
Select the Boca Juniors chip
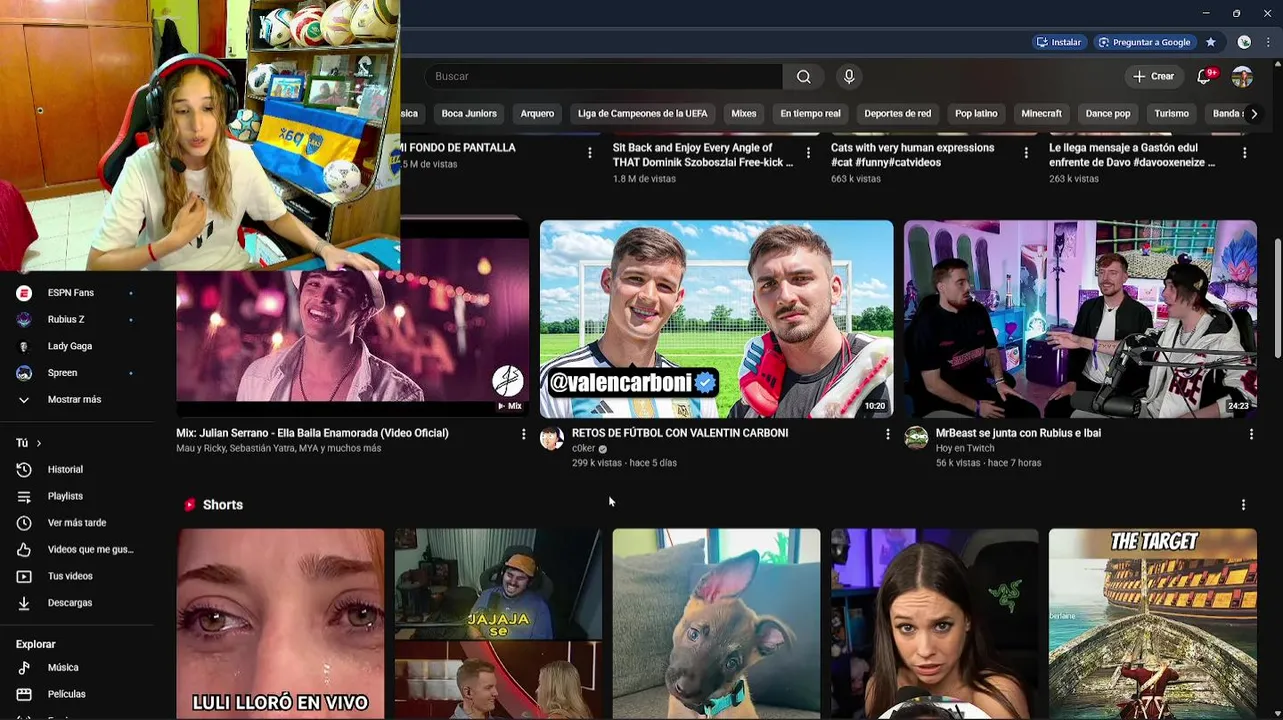(469, 114)
